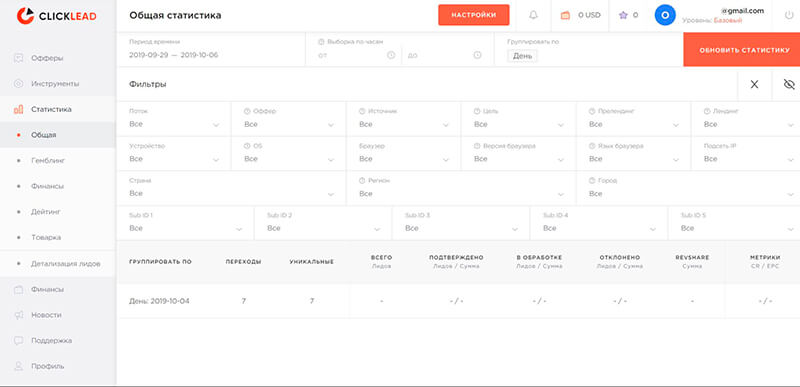Open the Sub ID 5 dropdown
Screen dimensions: 800x387
(734, 223)
